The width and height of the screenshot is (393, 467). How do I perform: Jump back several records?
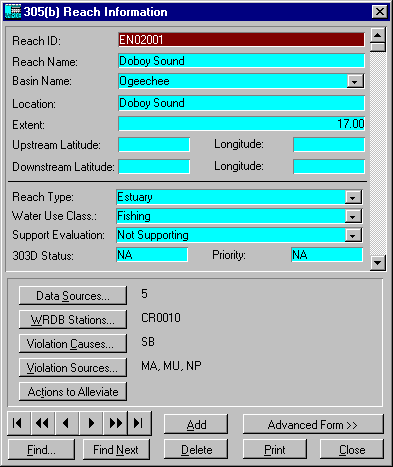coord(43,423)
